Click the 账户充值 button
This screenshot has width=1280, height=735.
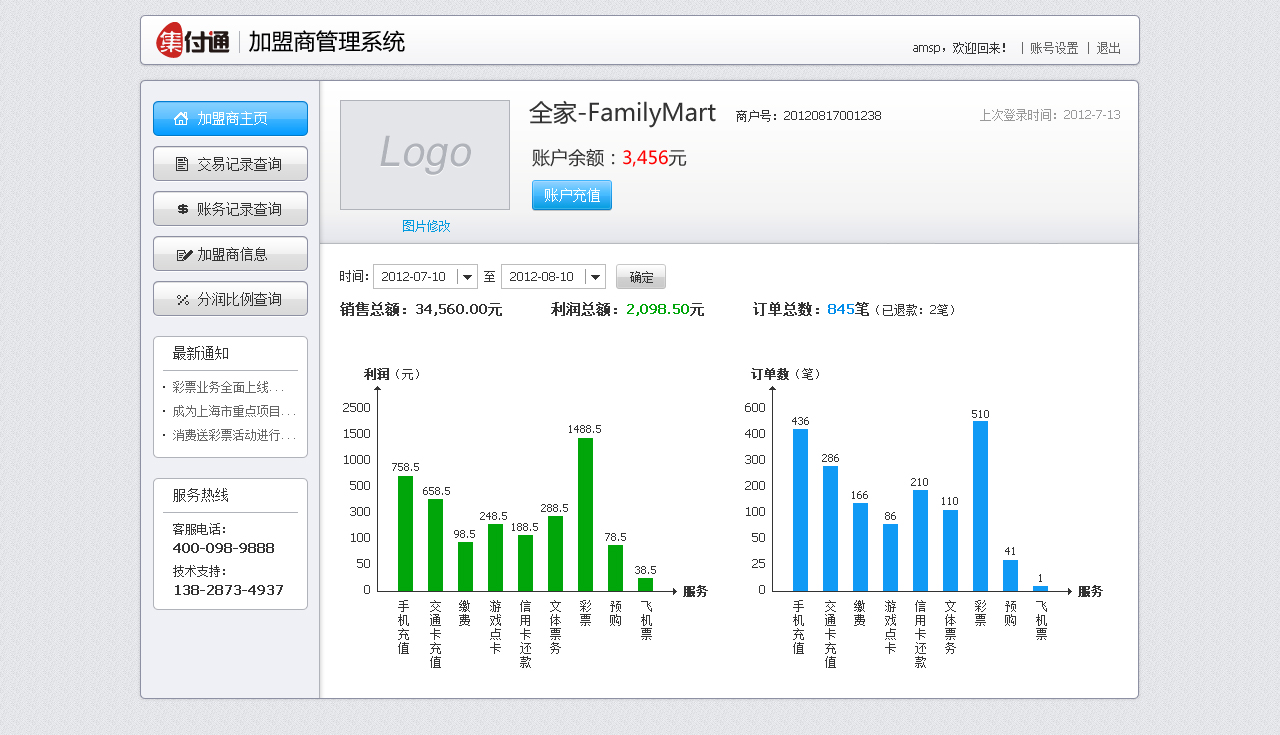[572, 195]
